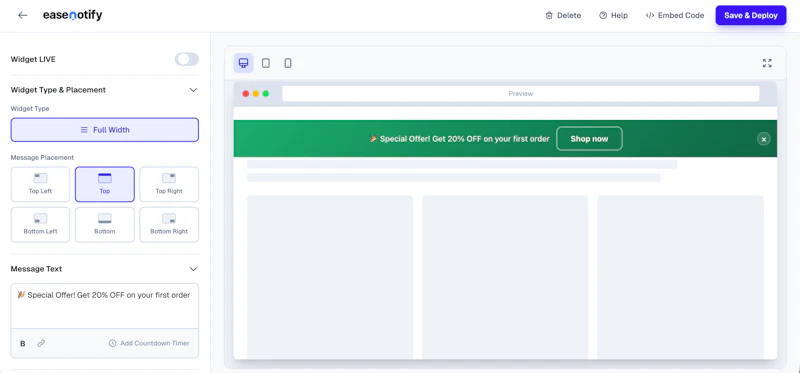Add Countdown Timer to message
This screenshot has width=800, height=373.
click(149, 343)
